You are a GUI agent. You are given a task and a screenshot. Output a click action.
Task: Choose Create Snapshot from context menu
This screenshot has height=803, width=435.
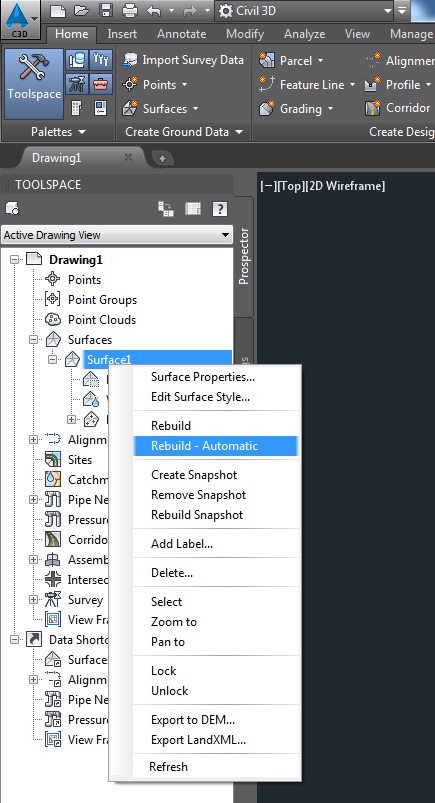click(194, 475)
